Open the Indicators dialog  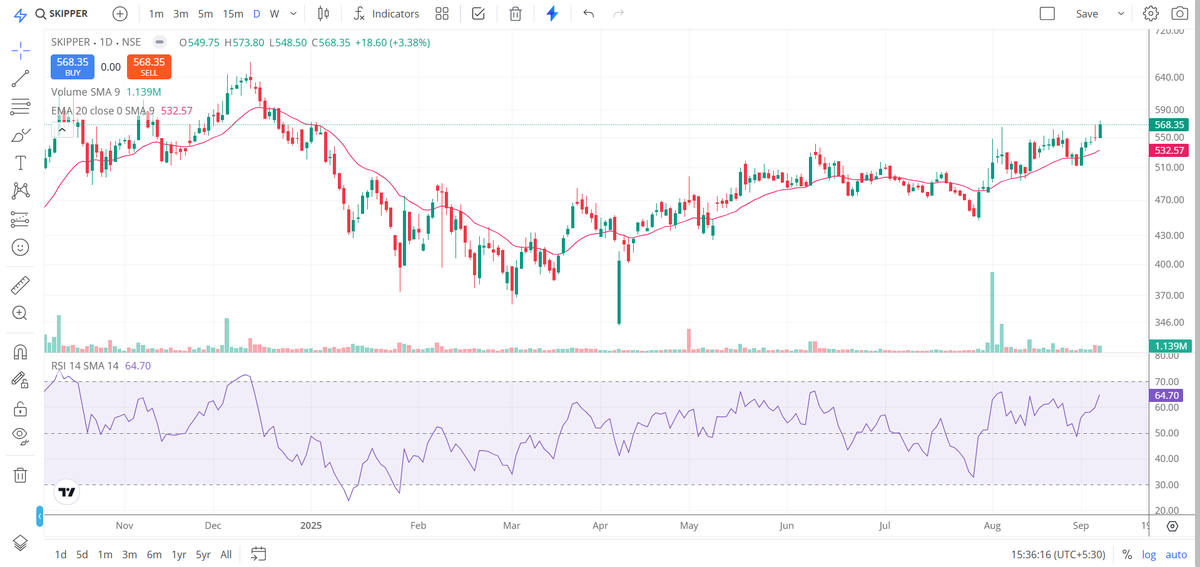coord(387,14)
